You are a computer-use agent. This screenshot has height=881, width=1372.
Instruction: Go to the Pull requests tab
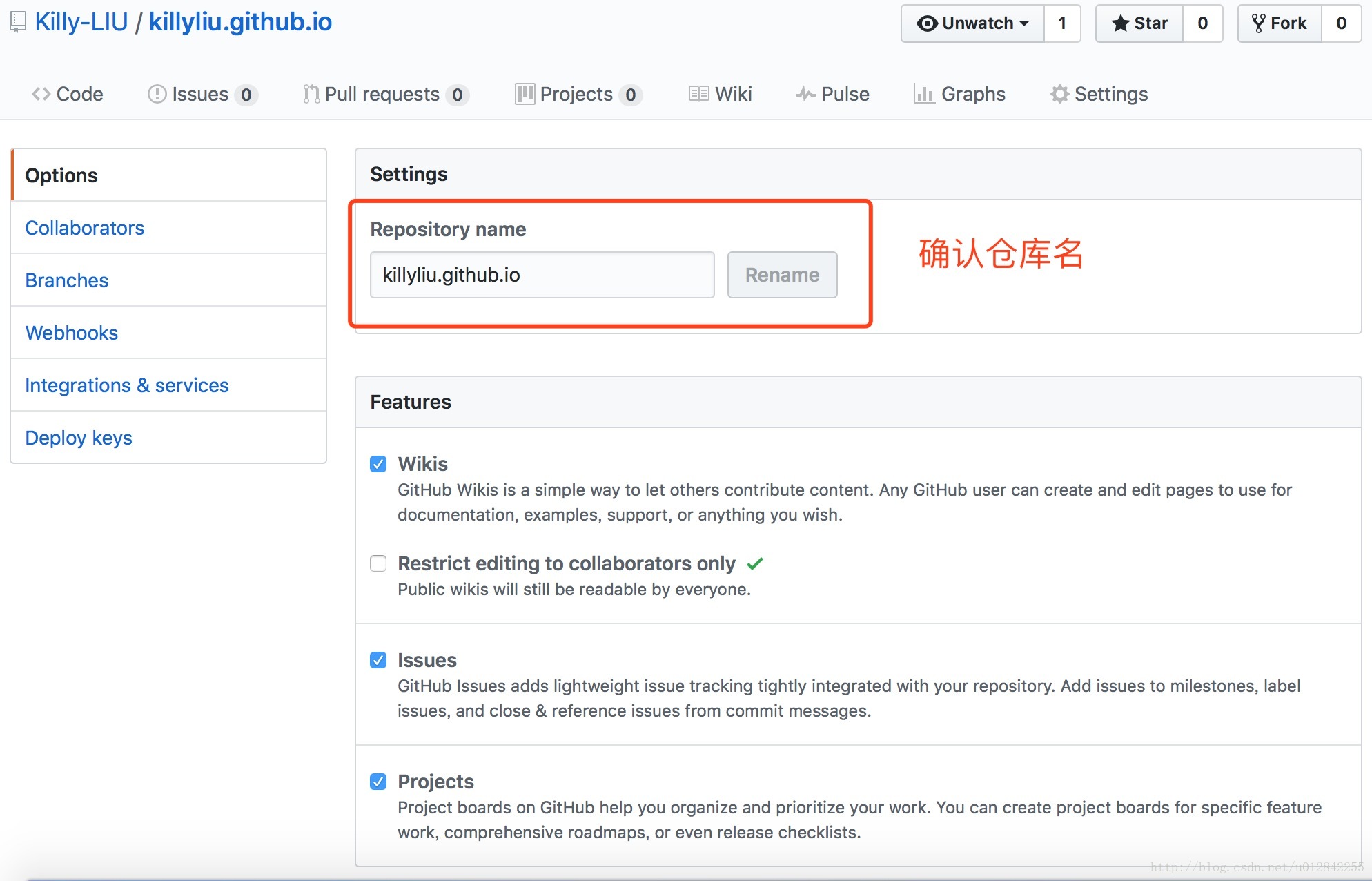pyautogui.click(x=386, y=94)
